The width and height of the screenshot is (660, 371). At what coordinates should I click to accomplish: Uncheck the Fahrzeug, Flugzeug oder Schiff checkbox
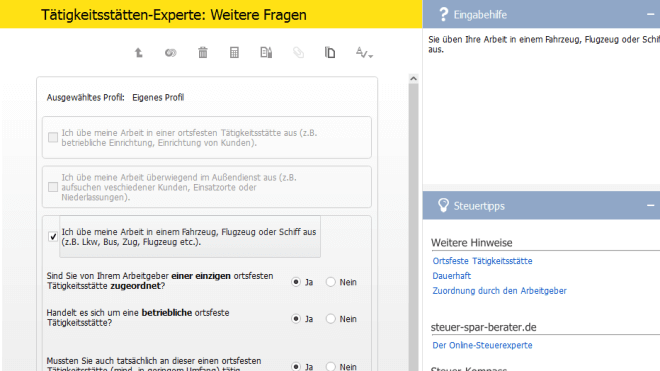click(x=53, y=237)
